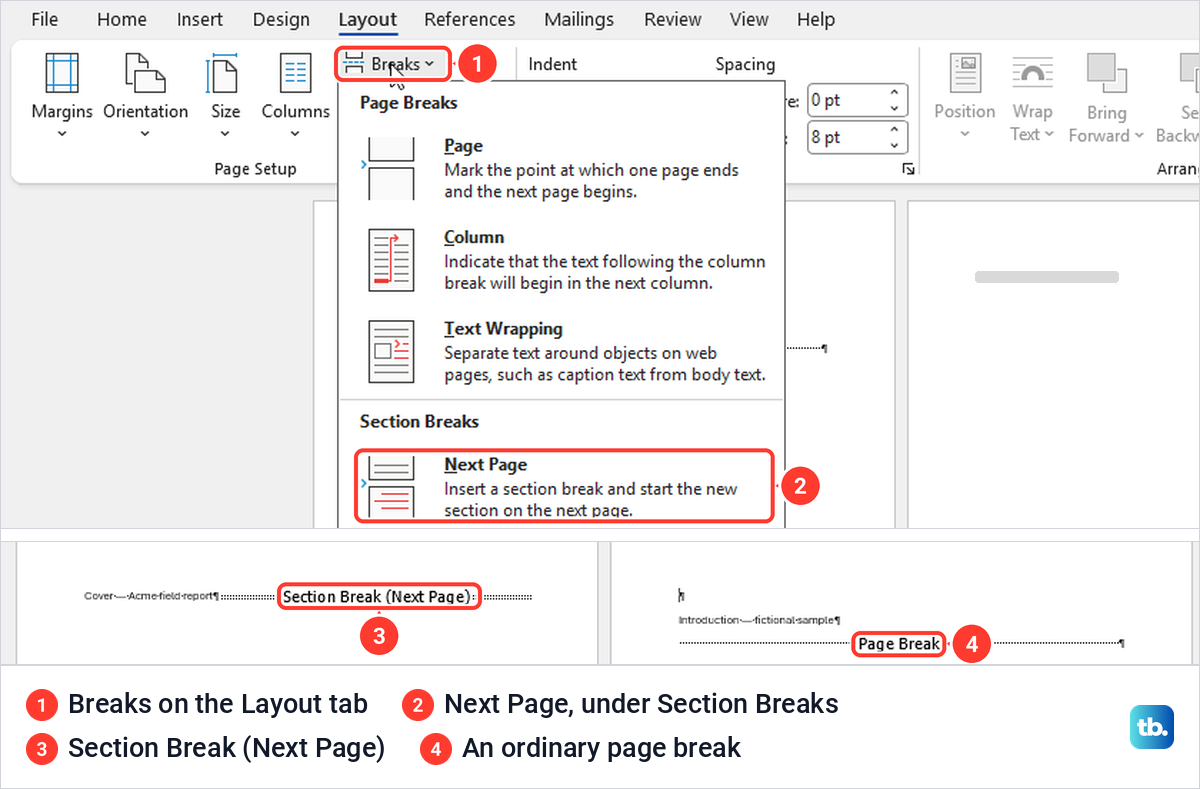Image resolution: width=1200 pixels, height=789 pixels.
Task: Open the View tab
Action: 749,19
